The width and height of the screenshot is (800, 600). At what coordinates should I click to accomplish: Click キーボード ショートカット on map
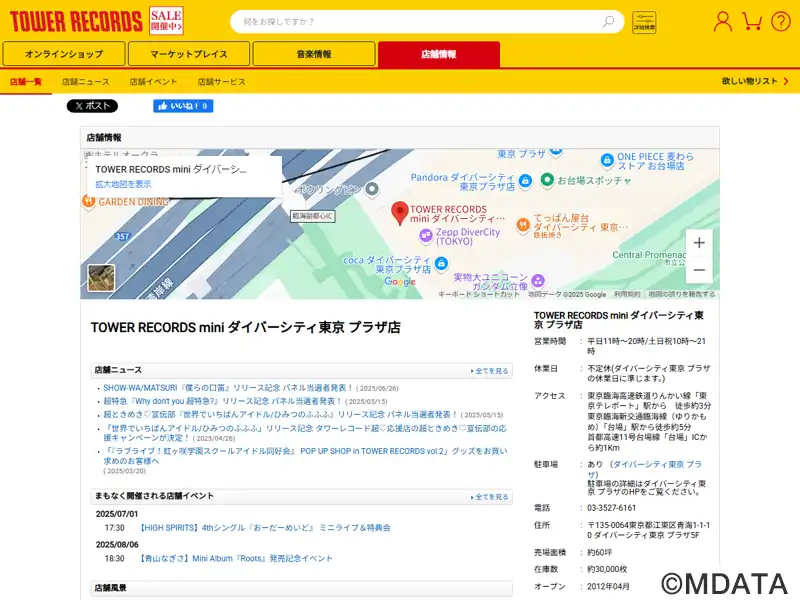coord(479,294)
